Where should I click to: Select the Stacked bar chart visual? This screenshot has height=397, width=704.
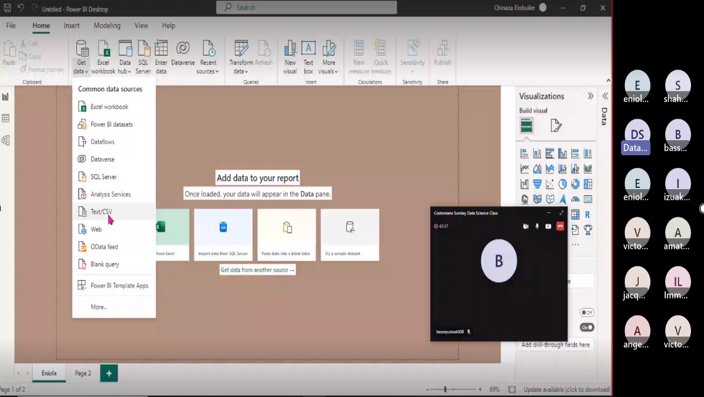tap(524, 154)
